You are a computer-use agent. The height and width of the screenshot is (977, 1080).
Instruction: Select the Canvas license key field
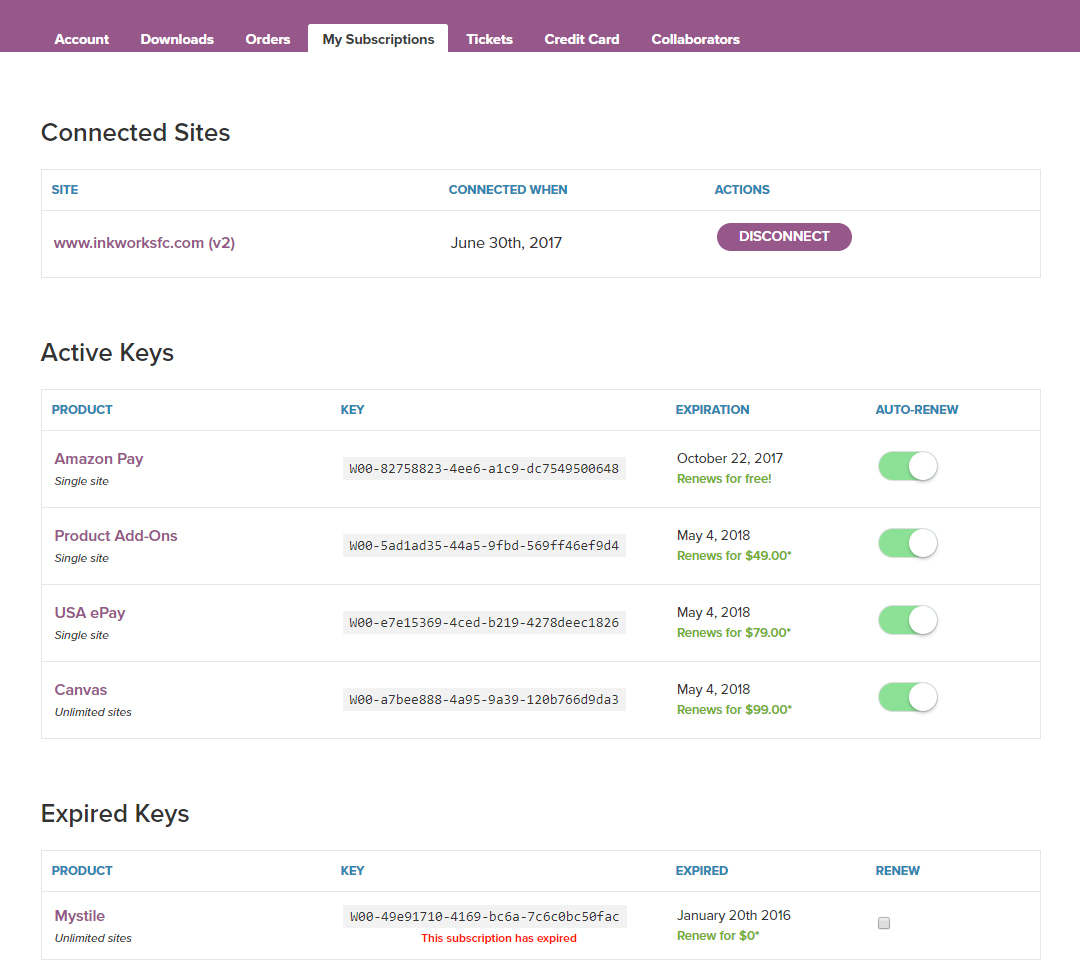tap(484, 700)
